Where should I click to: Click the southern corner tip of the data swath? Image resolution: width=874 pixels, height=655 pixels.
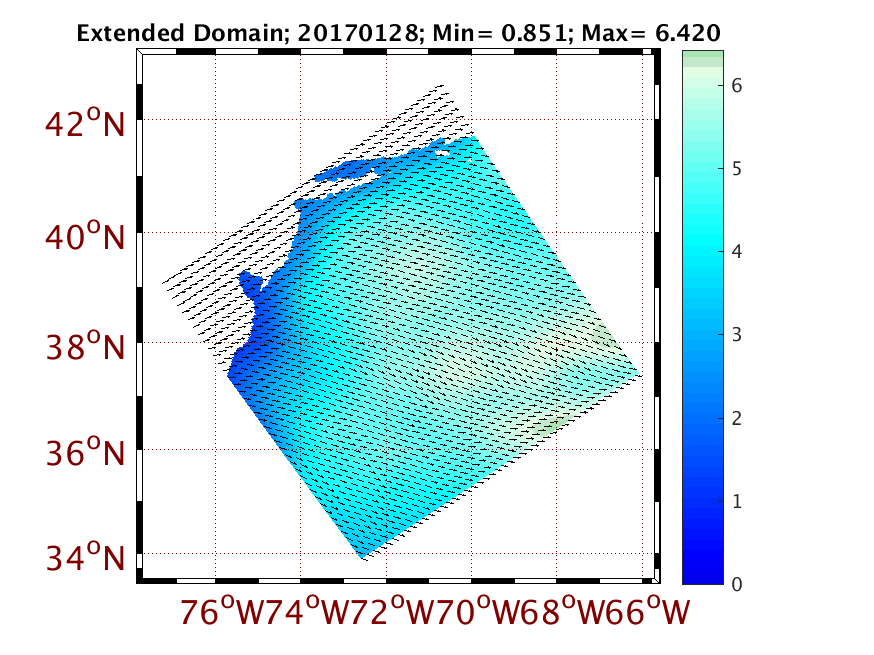point(362,557)
